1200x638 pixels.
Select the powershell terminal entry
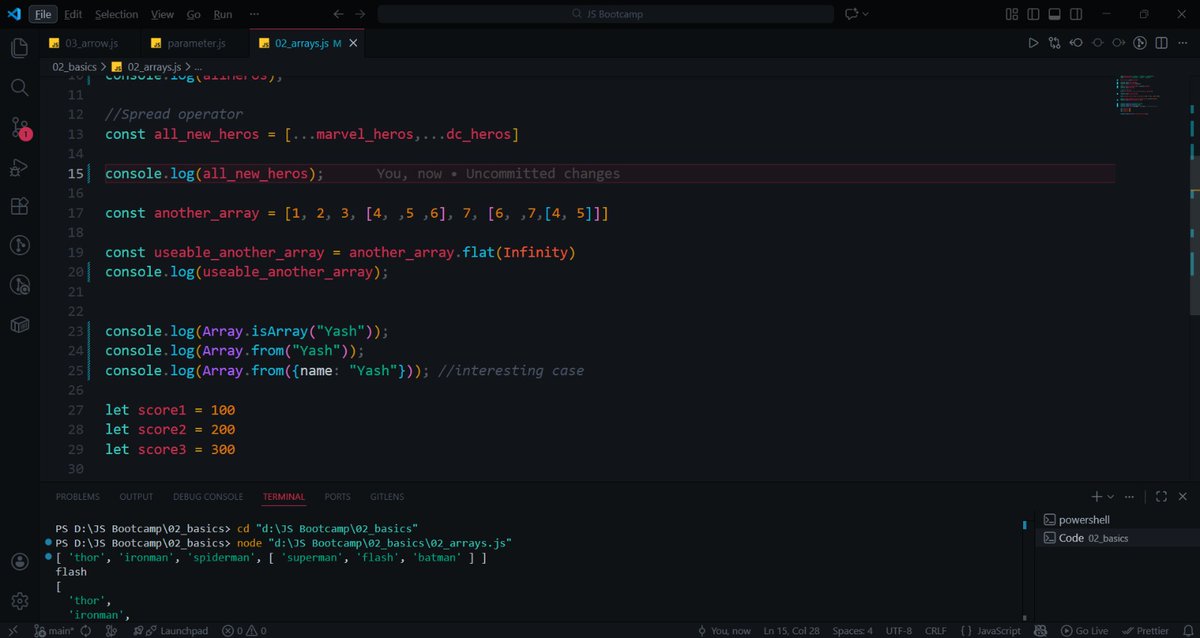[x=1115, y=519]
